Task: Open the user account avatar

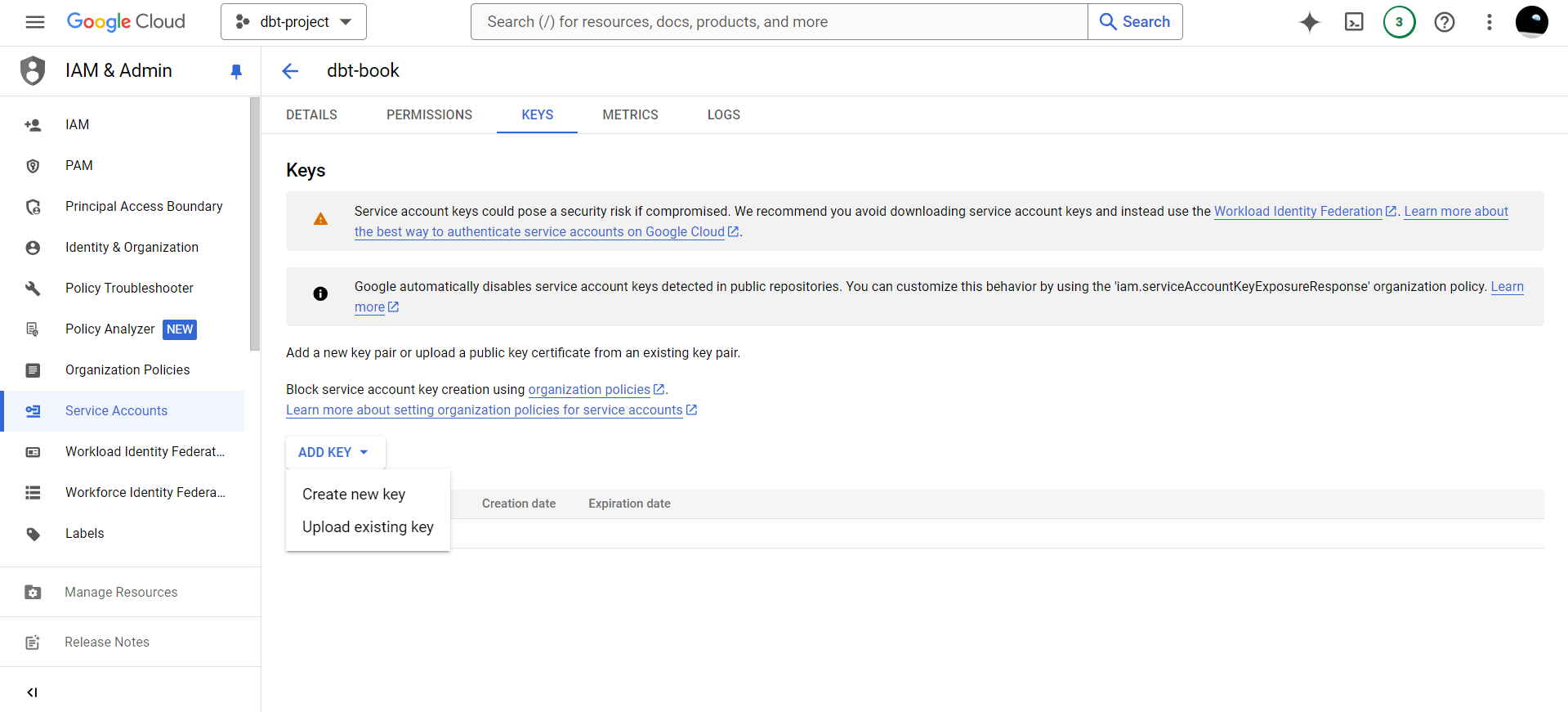Action: coord(1532,22)
